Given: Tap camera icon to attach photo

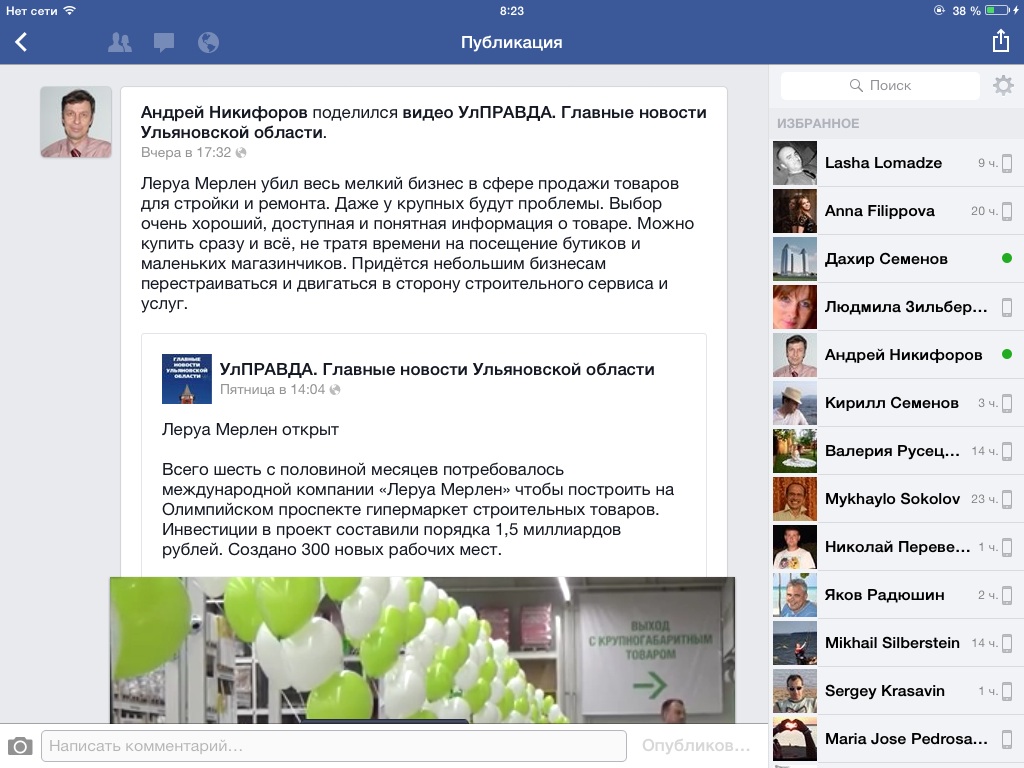Looking at the screenshot, I should coord(20,746).
